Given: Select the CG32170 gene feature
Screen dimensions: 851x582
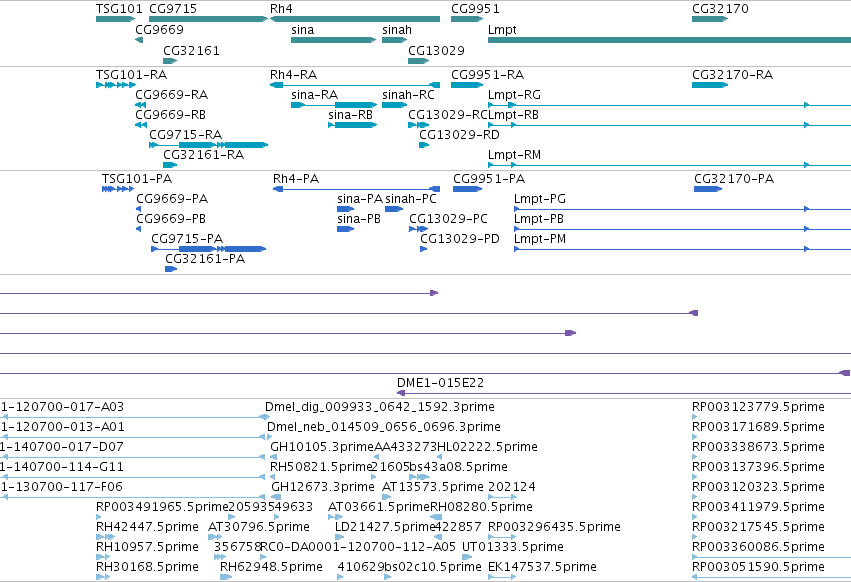Looking at the screenshot, I should pyautogui.click(x=710, y=19).
